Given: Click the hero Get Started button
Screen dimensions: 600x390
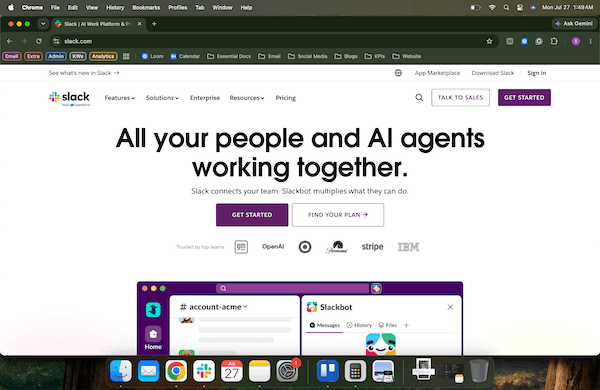Looking at the screenshot, I should click(252, 215).
